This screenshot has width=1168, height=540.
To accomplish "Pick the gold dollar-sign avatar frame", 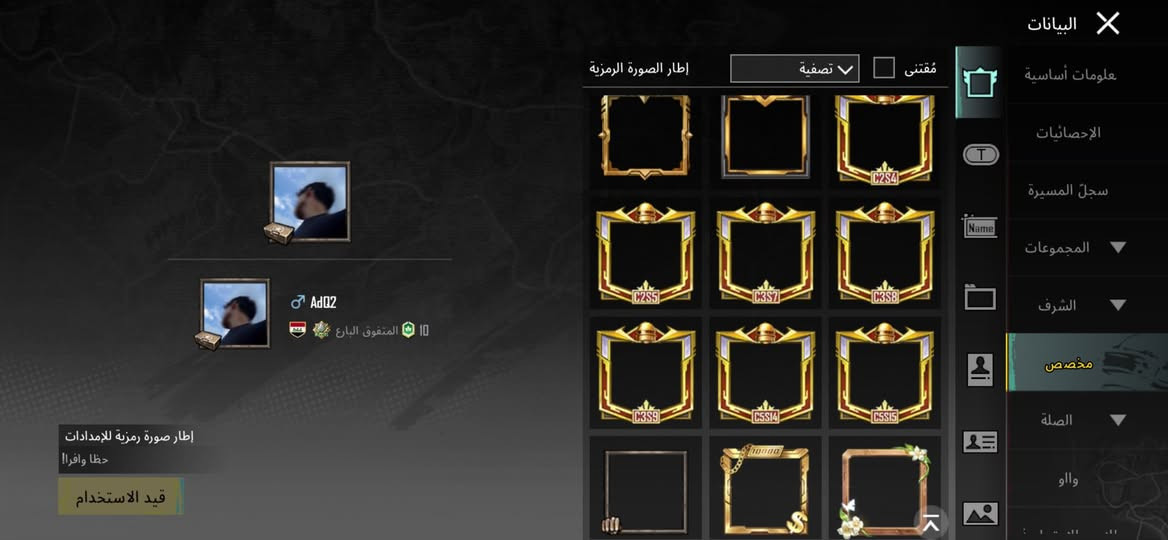I will 765,489.
